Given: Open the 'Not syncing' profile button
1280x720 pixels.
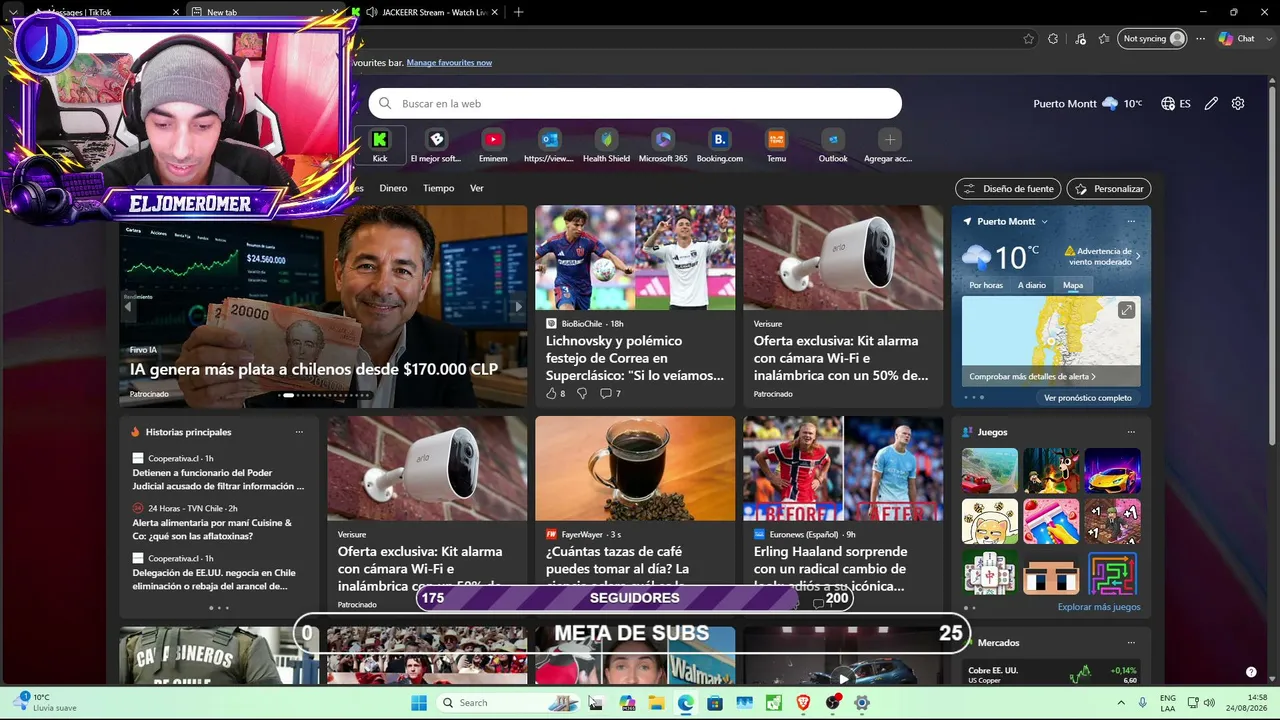Looking at the screenshot, I should tap(1153, 39).
